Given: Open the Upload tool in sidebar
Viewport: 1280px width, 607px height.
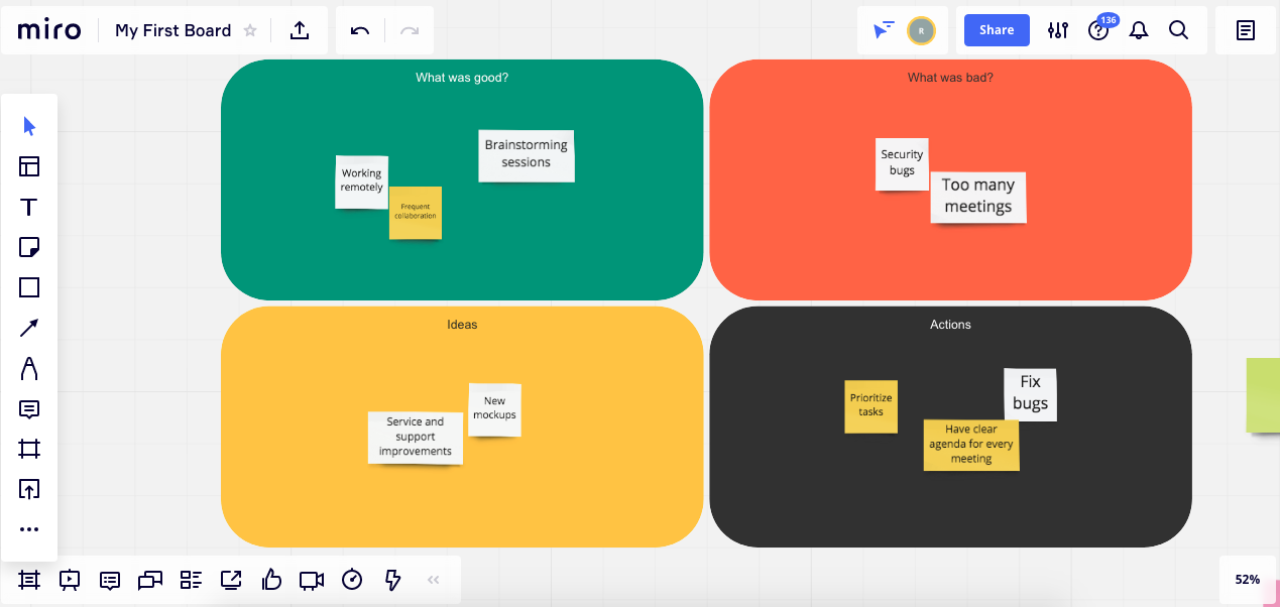Looking at the screenshot, I should coord(29,489).
